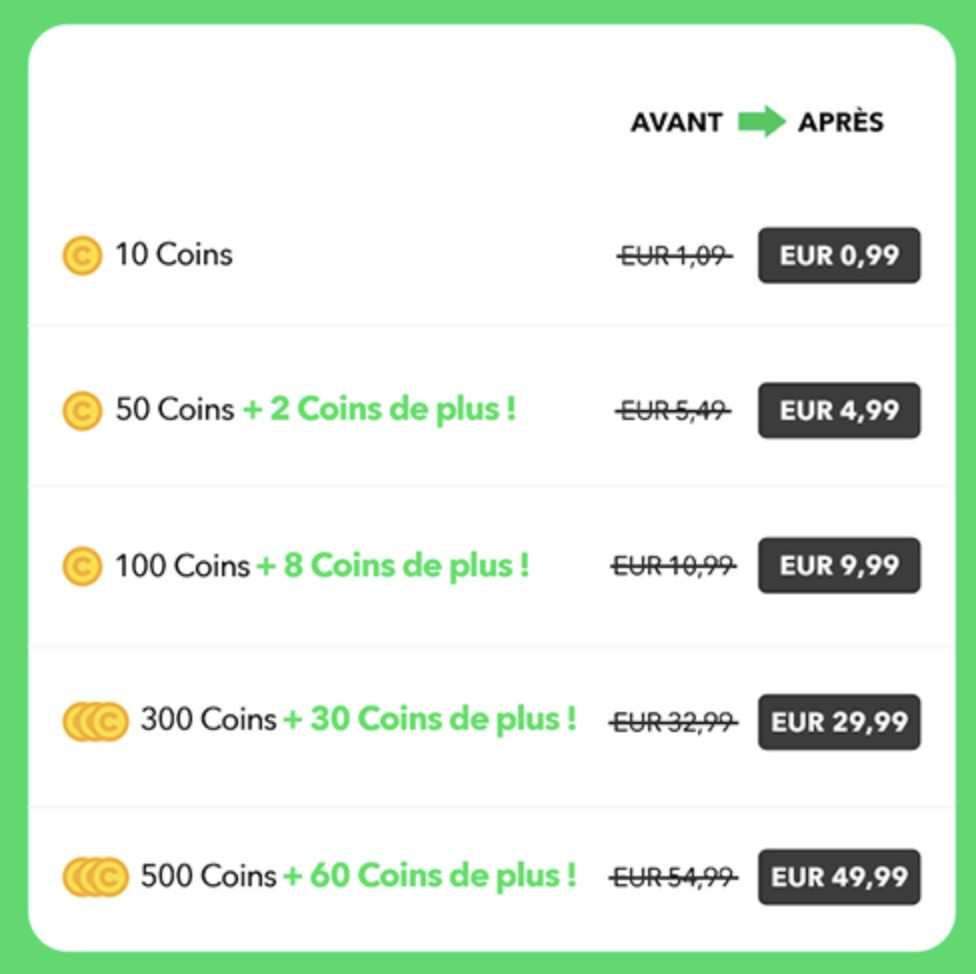Screen dimensions: 976x974
Task: Click the APRÈS header label
Action: click(840, 122)
